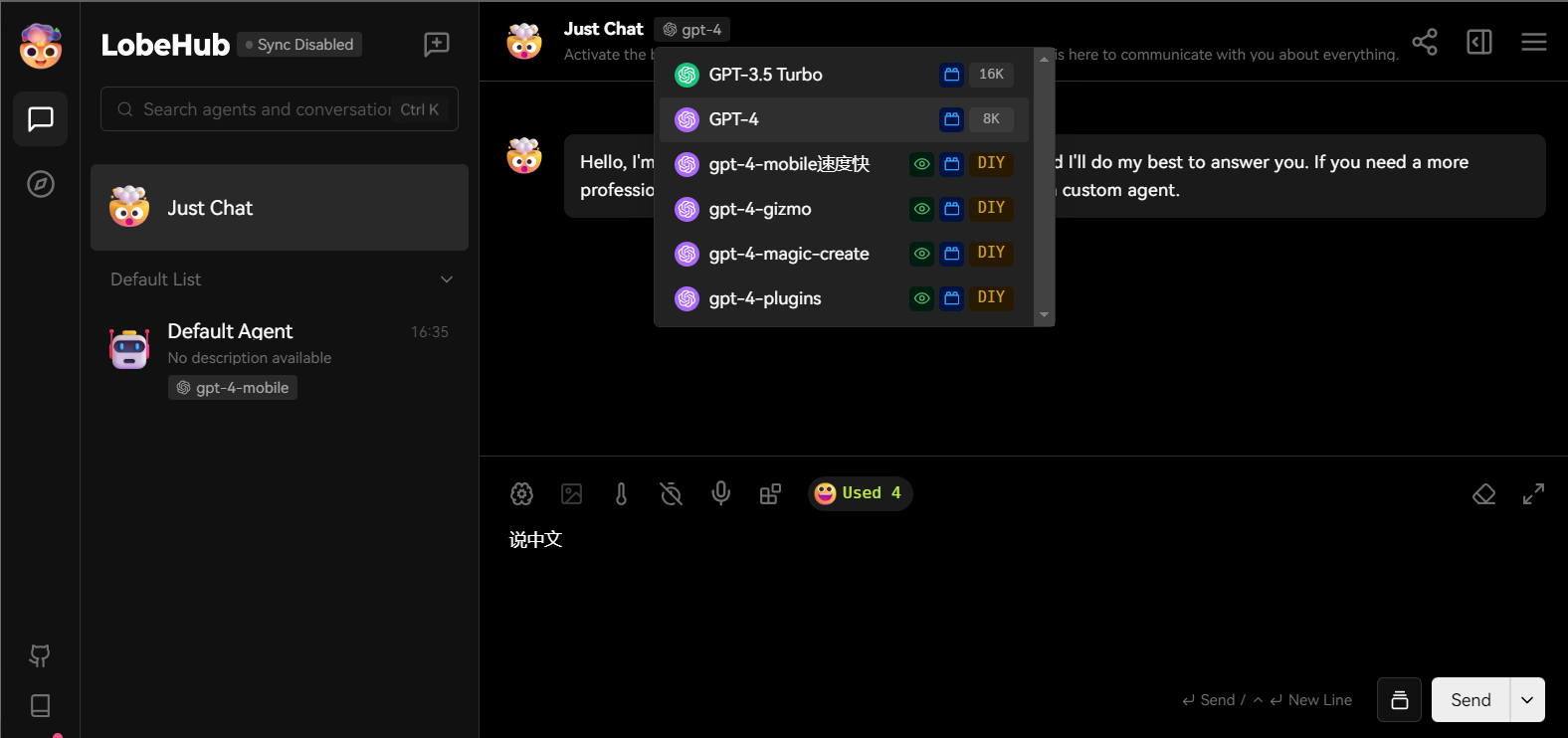Select GPT-3.5 Turbo model

point(844,75)
